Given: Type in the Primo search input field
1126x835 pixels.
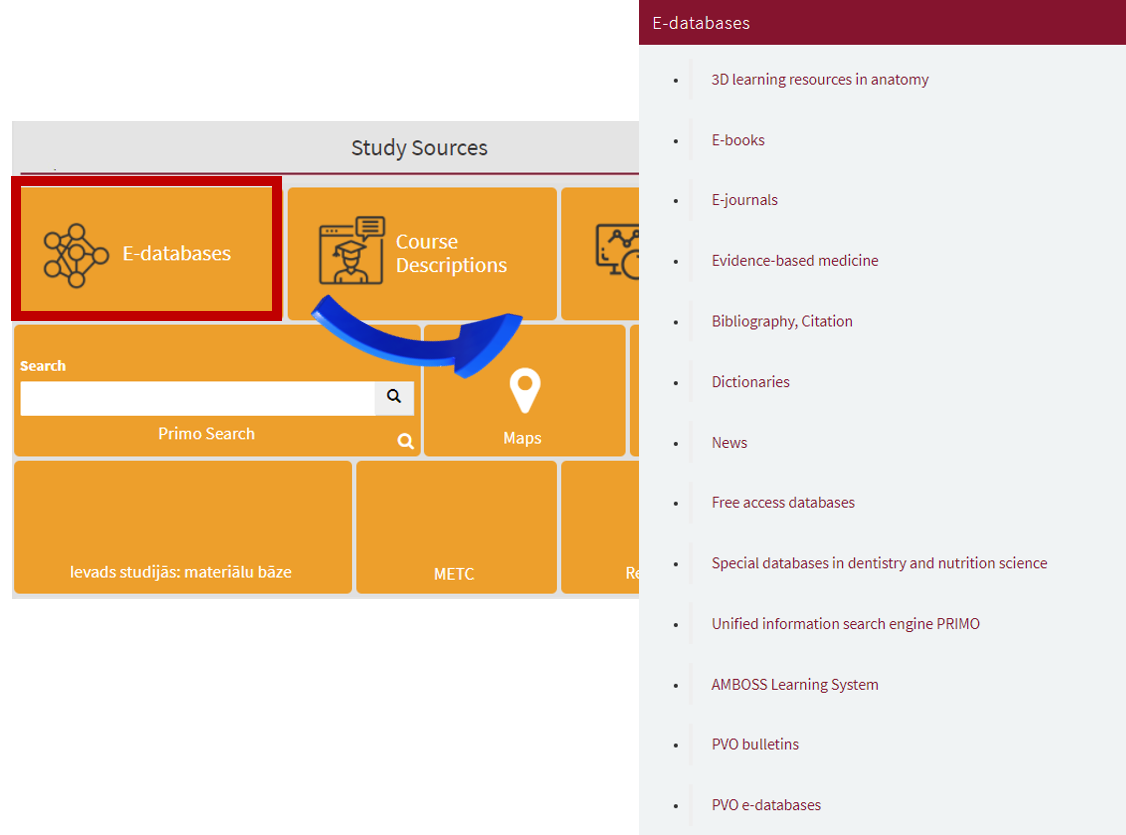Looking at the screenshot, I should [197, 398].
